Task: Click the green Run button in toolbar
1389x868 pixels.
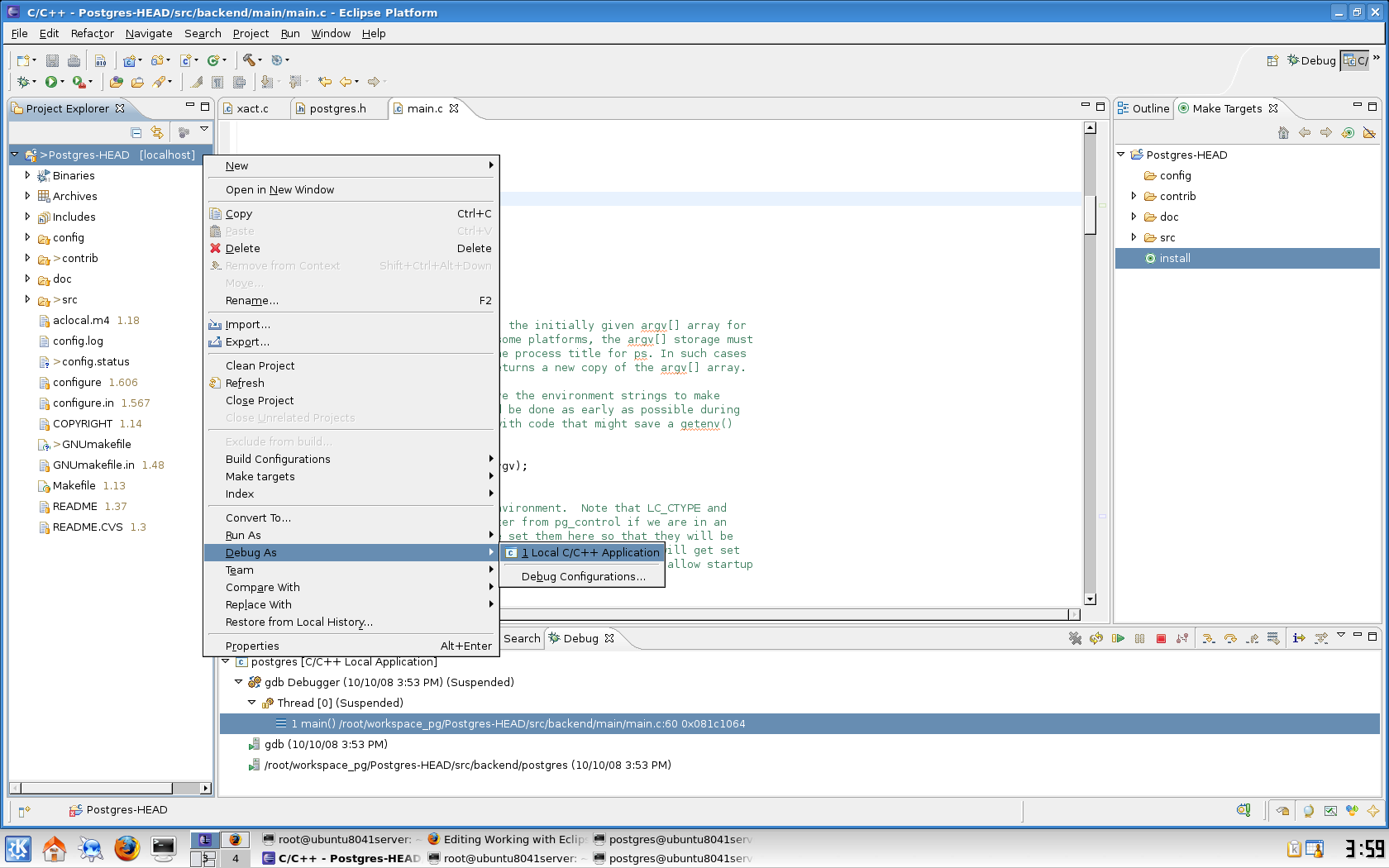Action: [51, 82]
